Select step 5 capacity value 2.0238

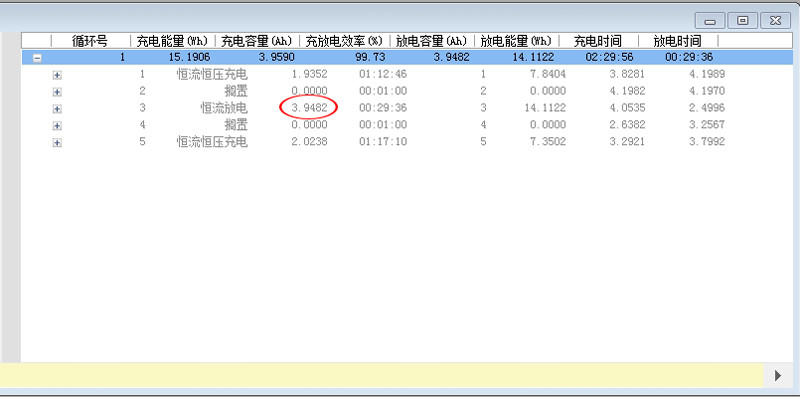[x=309, y=141]
